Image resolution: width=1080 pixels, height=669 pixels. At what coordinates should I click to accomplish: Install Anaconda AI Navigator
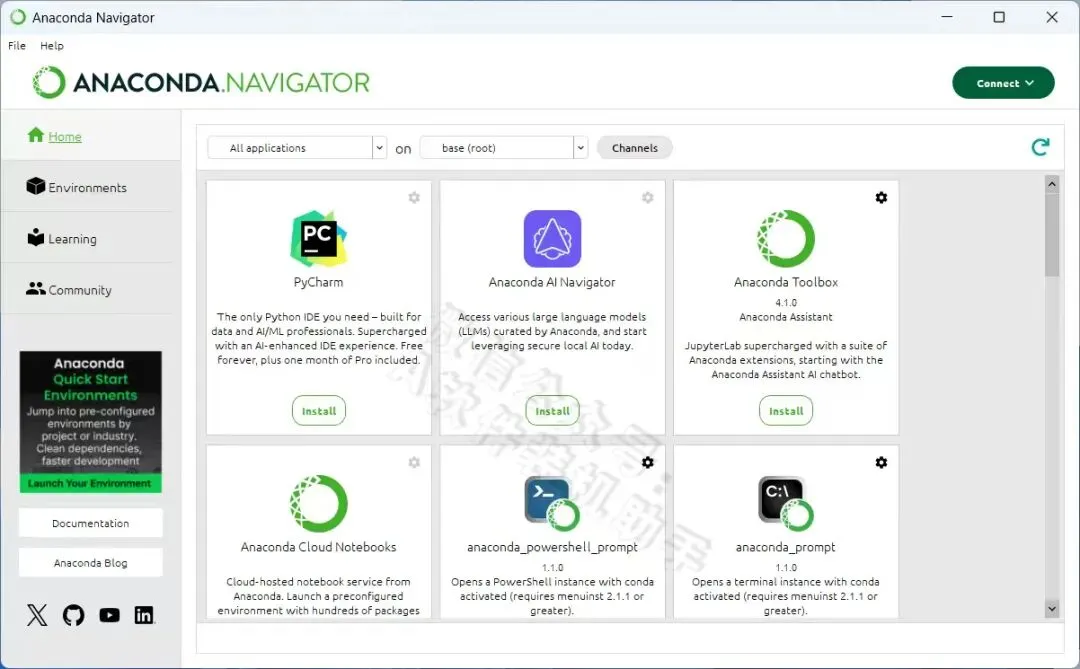552,411
